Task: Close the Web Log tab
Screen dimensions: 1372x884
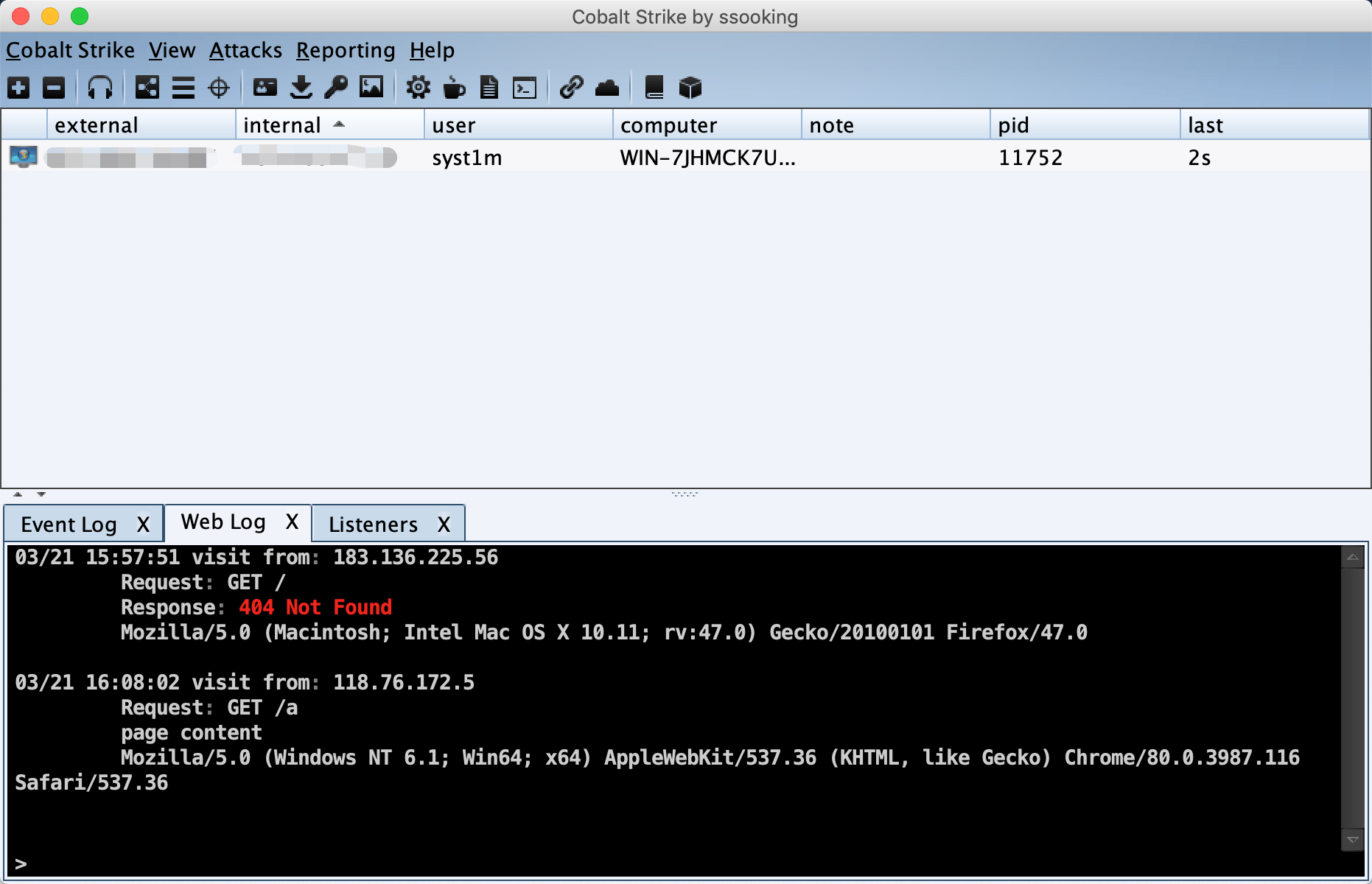Action: click(293, 522)
